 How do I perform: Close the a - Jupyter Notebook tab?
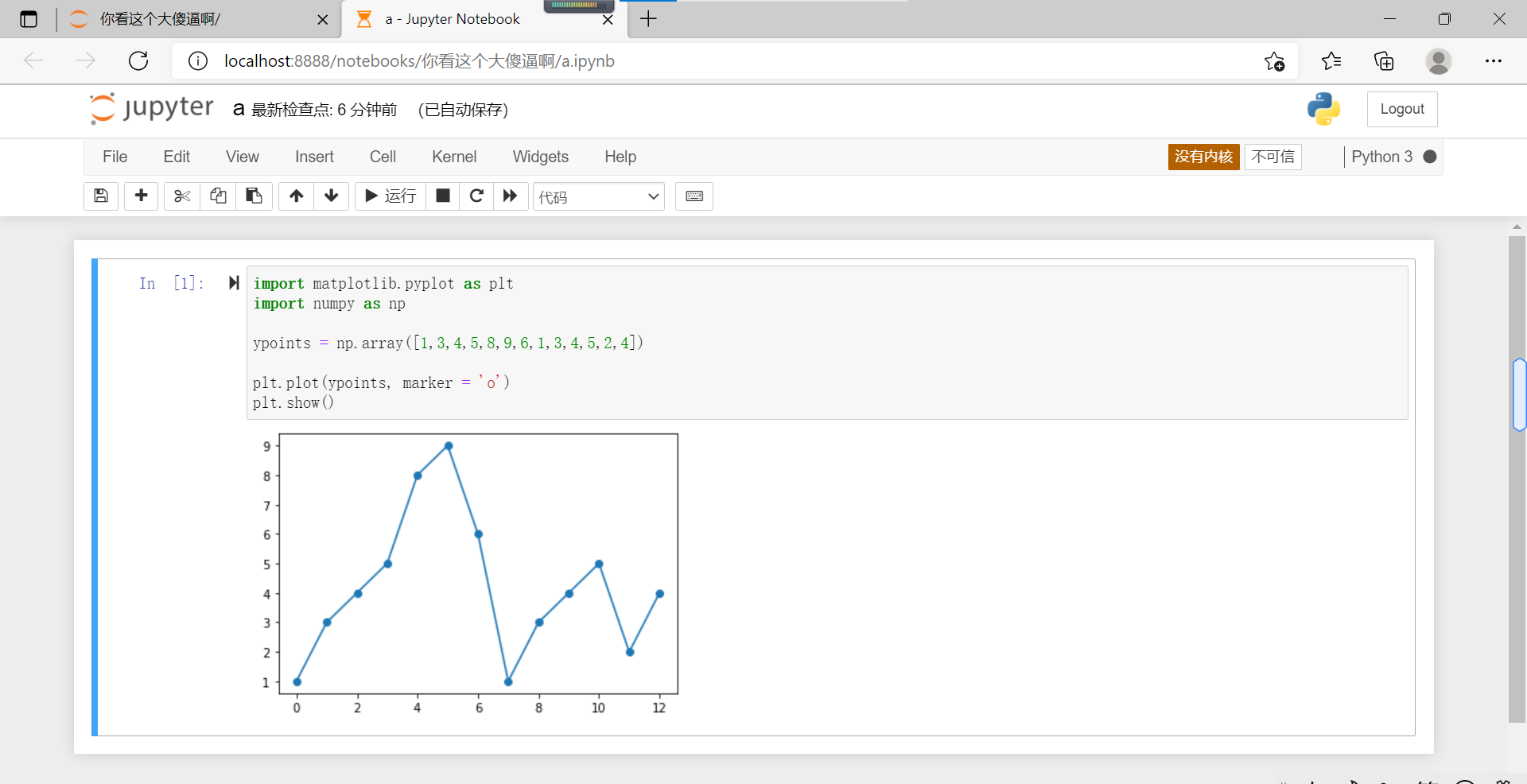point(608,20)
